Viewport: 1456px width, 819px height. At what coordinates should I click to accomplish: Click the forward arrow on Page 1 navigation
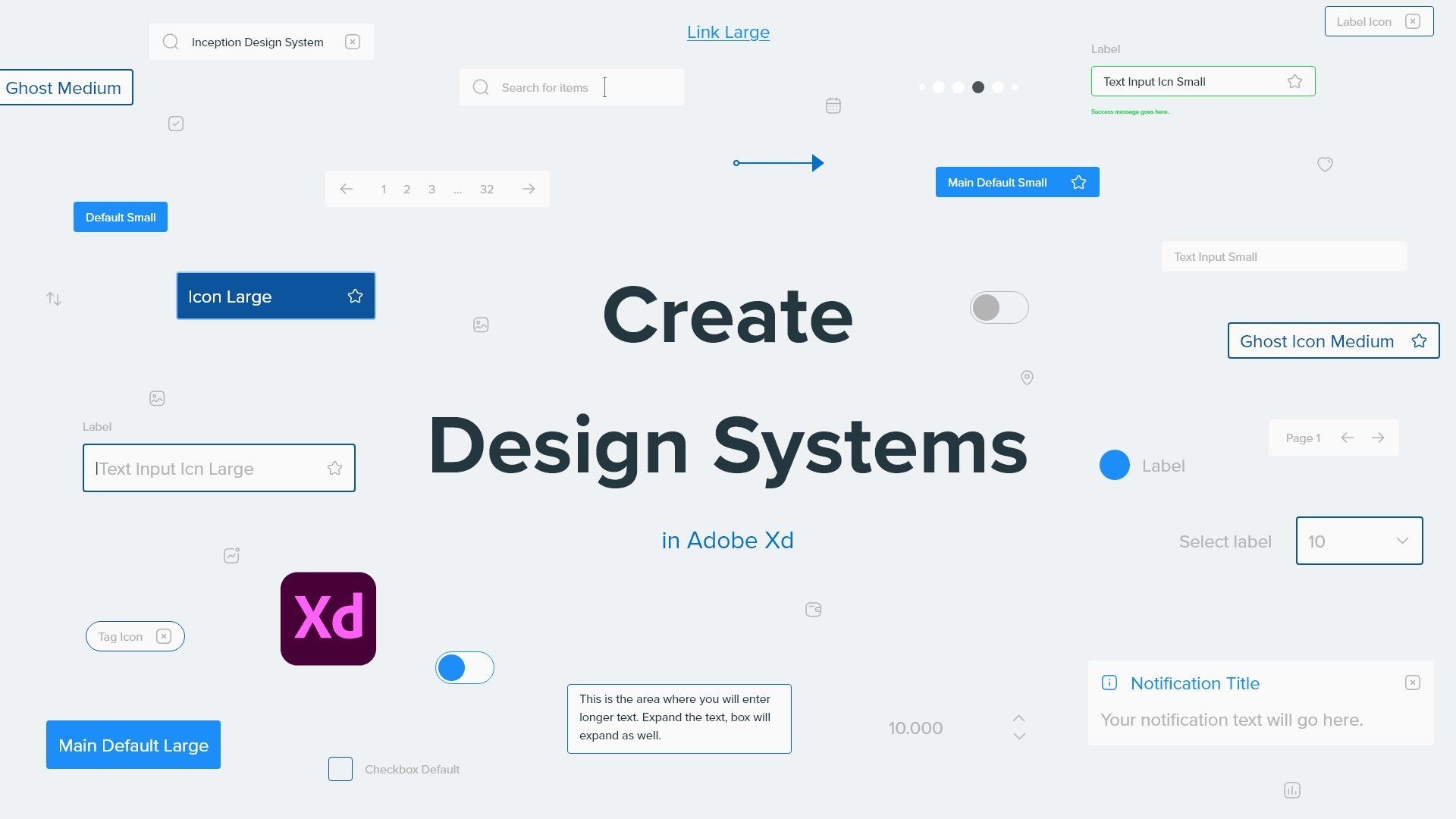[x=1377, y=437]
